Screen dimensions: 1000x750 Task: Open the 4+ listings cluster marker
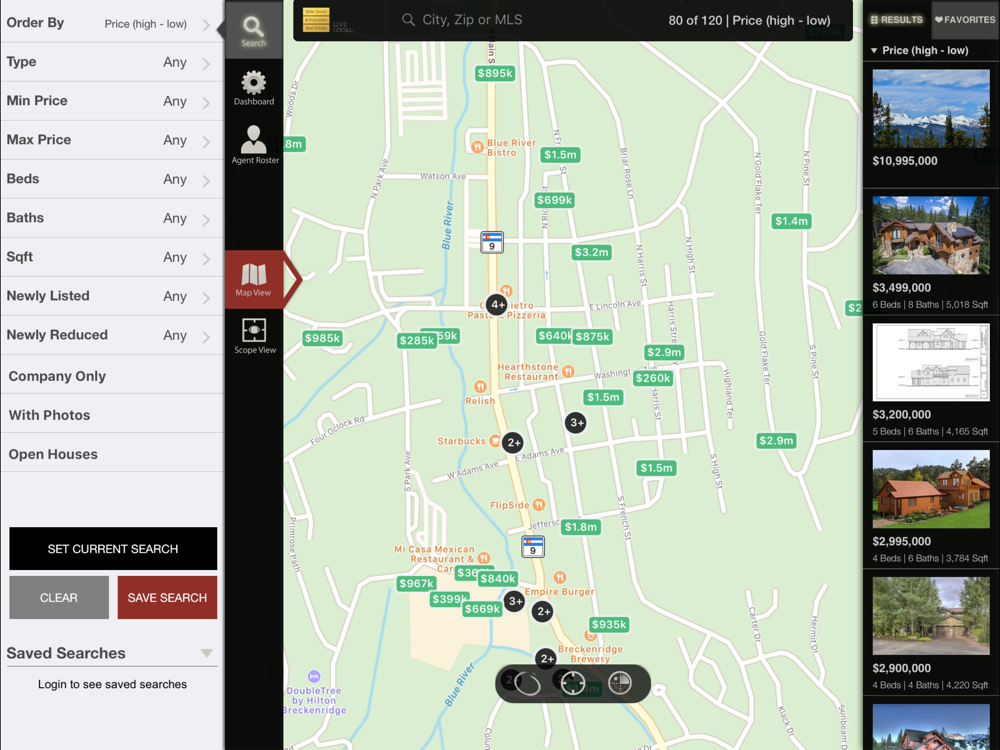(x=497, y=305)
